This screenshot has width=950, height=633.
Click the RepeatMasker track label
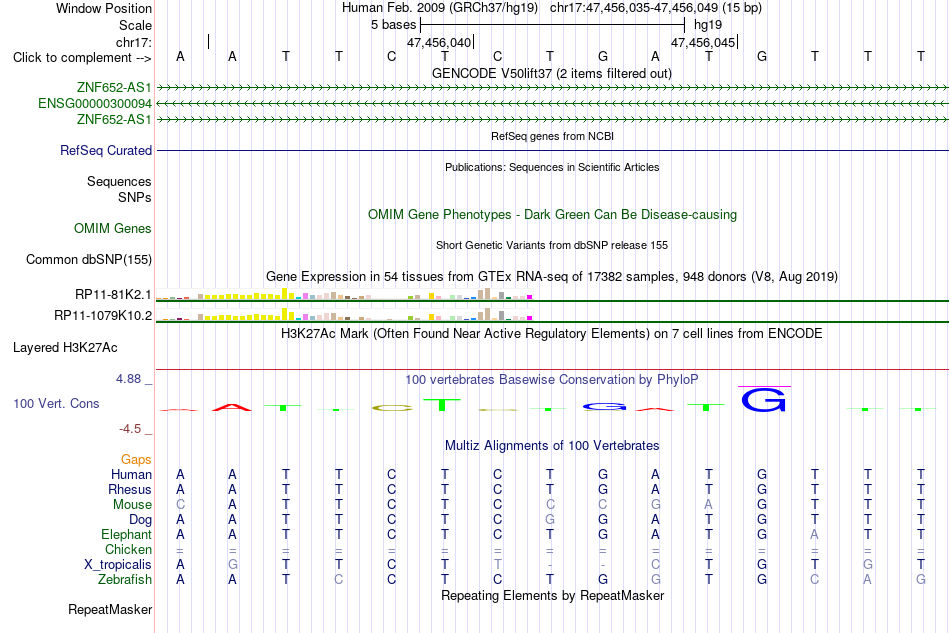pyautogui.click(x=110, y=609)
